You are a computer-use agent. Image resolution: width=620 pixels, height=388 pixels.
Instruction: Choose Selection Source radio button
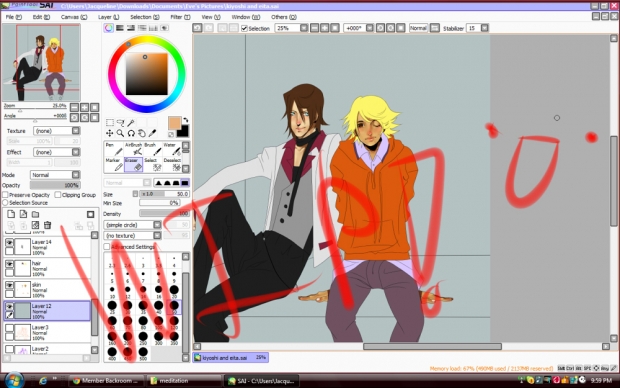5,203
